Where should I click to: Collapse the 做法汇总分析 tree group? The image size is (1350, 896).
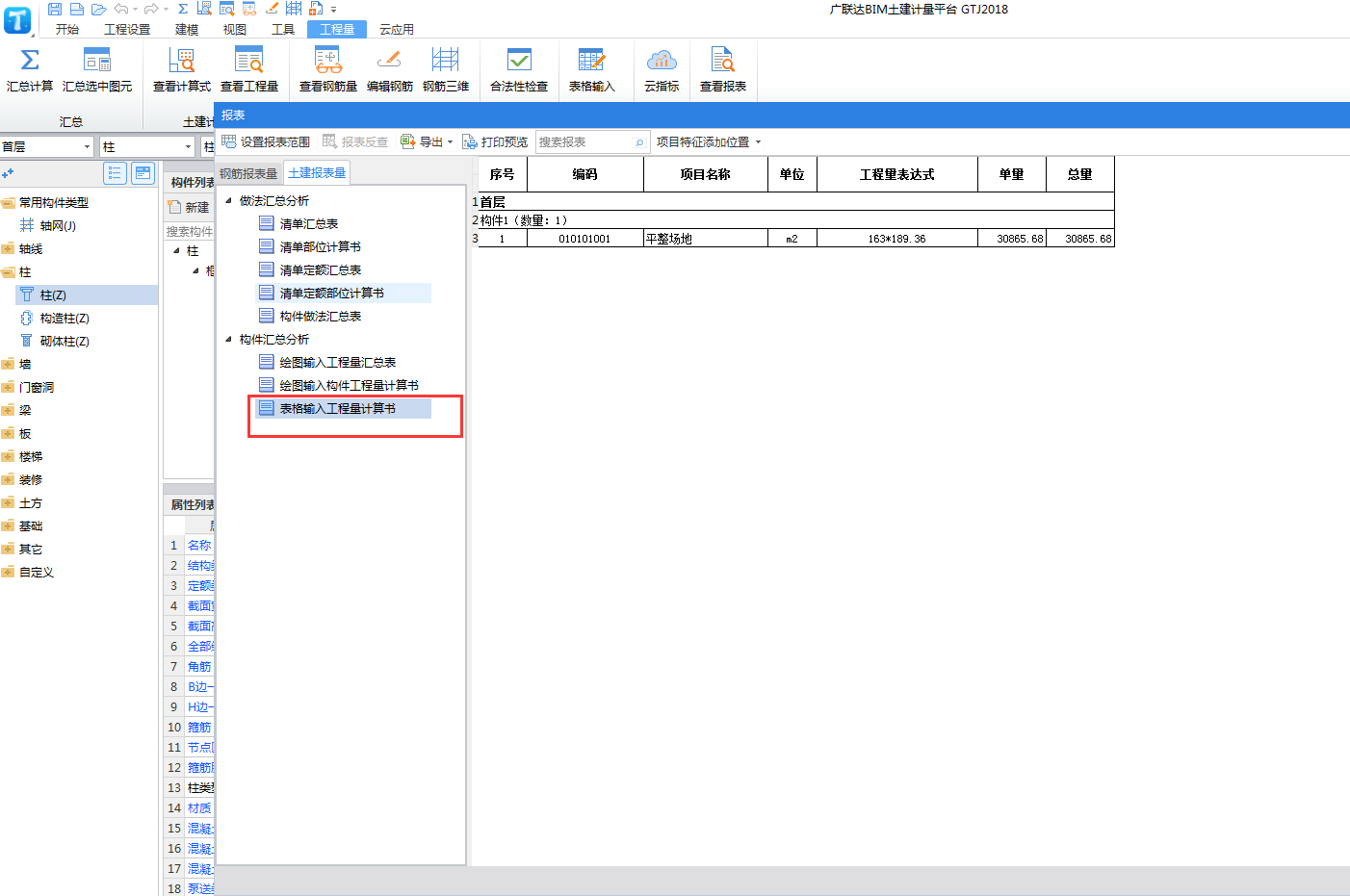[x=228, y=200]
